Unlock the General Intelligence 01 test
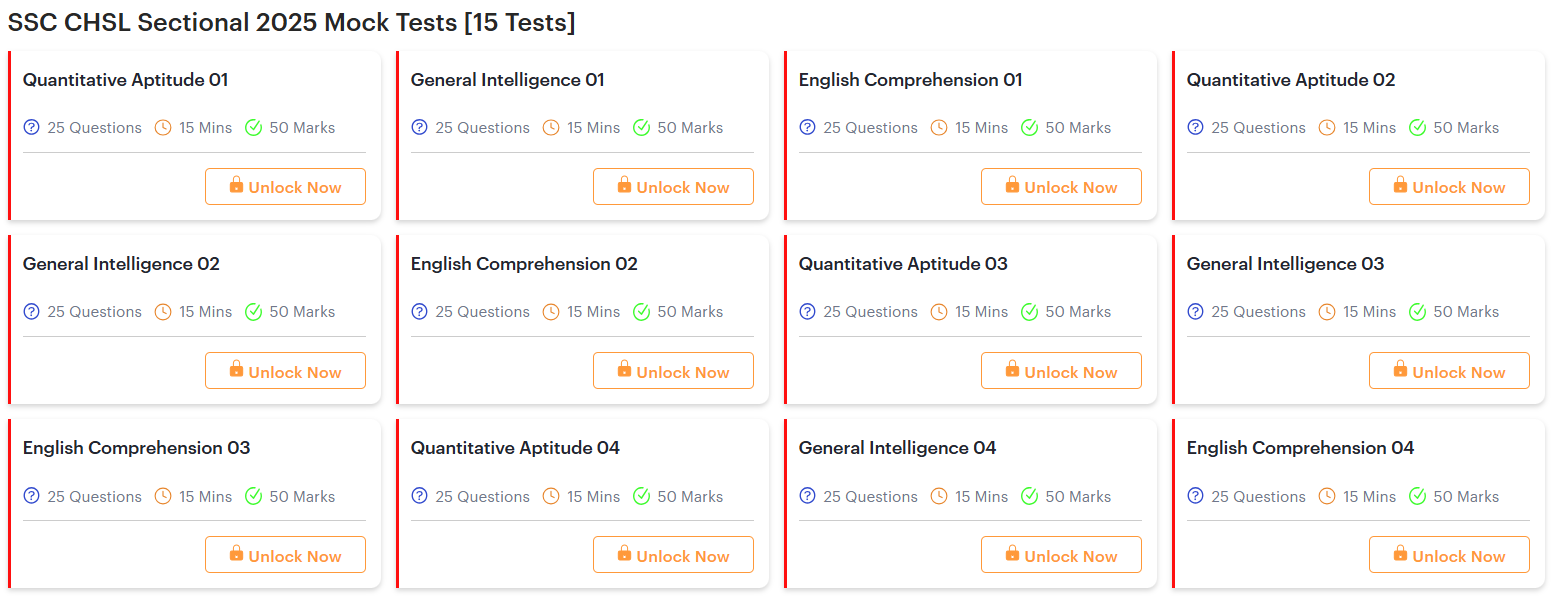This screenshot has width=1552, height=600. pos(673,186)
